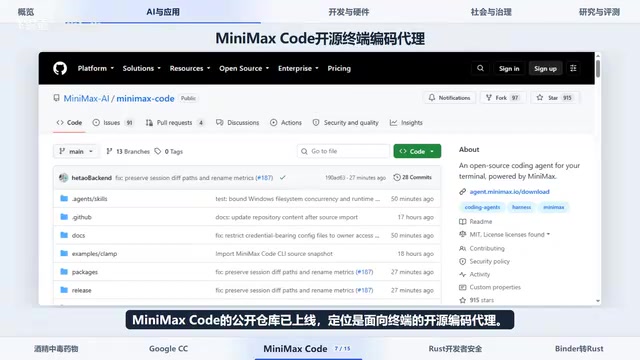Expand the Platform menu

(96, 68)
